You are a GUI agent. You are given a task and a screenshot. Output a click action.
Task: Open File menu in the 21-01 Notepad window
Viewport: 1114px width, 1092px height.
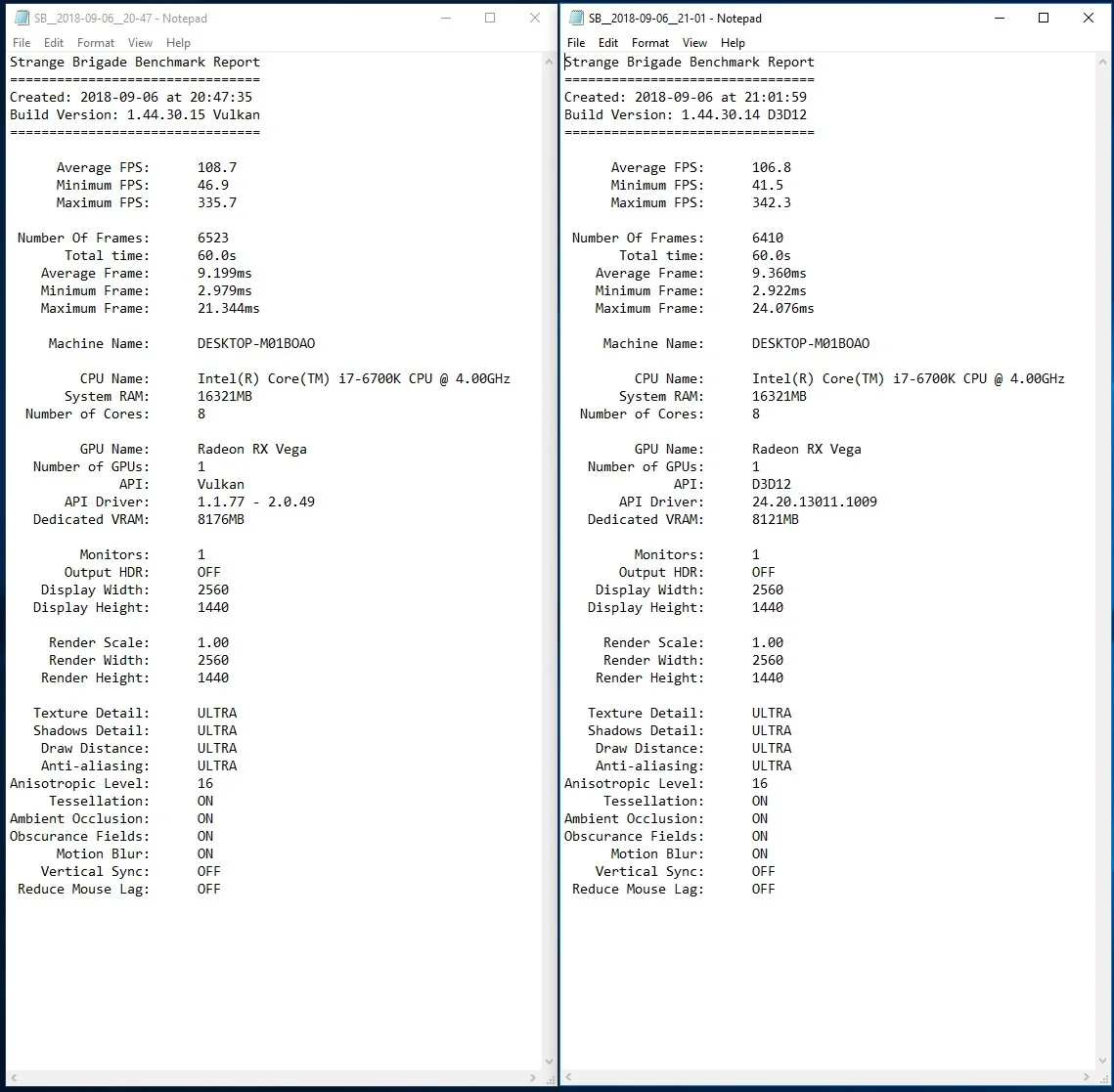click(576, 43)
